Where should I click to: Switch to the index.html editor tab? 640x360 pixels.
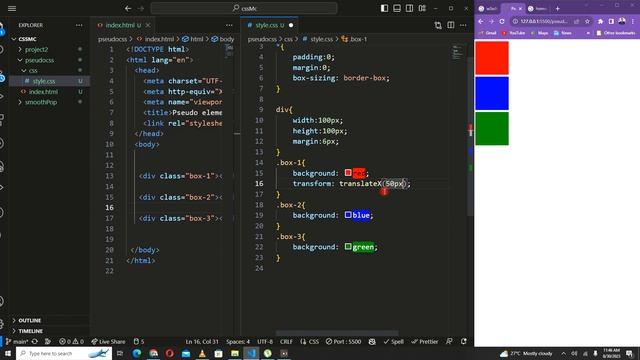120,25
